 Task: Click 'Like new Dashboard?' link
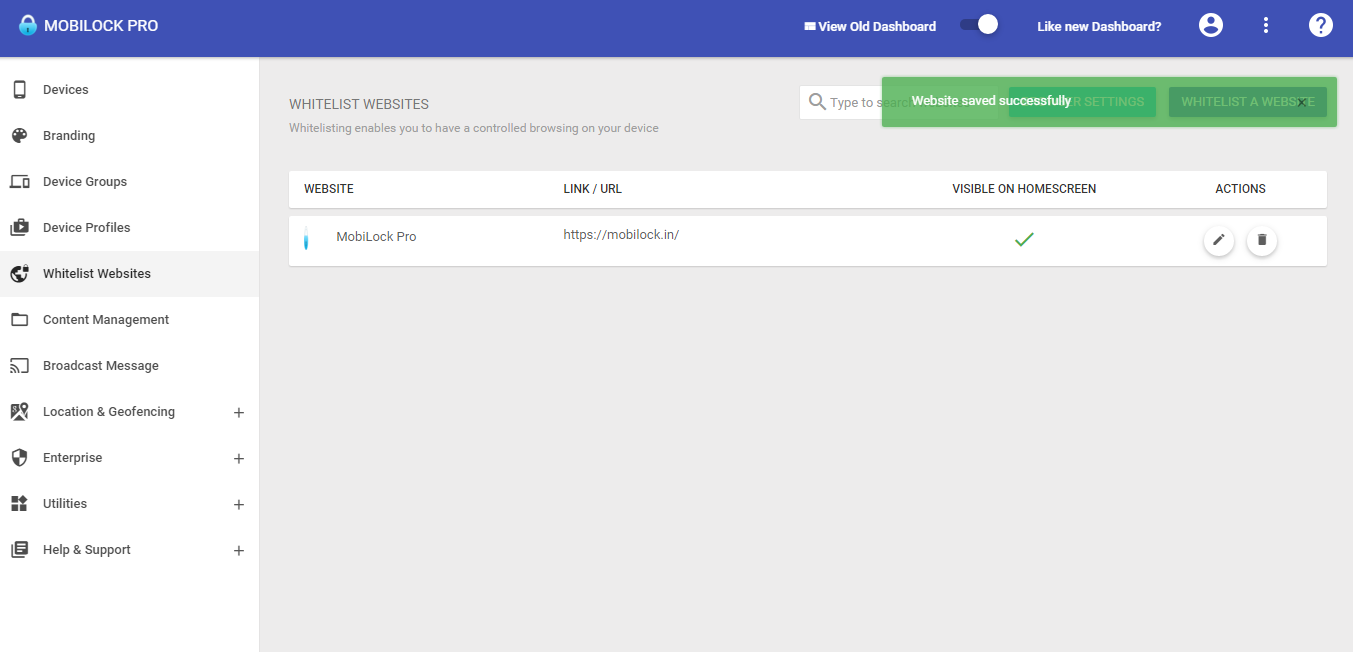click(1099, 27)
